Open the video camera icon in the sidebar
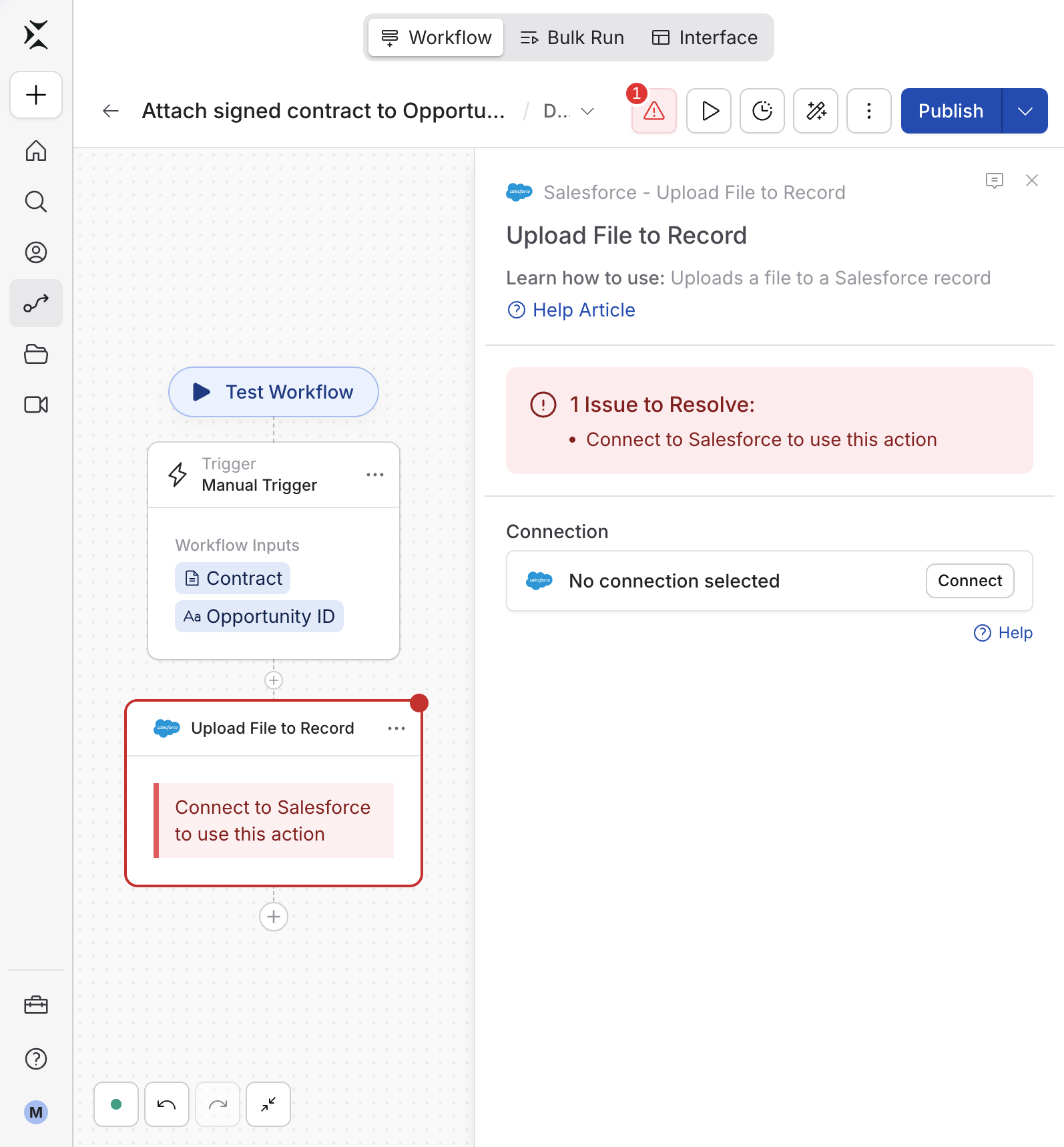The image size is (1064, 1147). coord(36,405)
